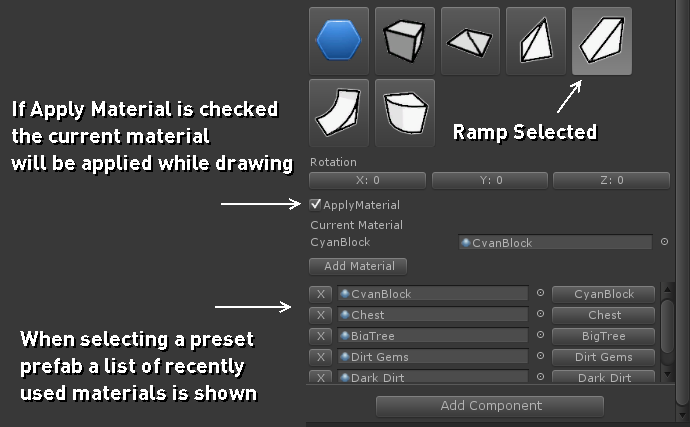Click object picker circle beside Current Material field
This screenshot has width=690, height=427.
tap(662, 242)
